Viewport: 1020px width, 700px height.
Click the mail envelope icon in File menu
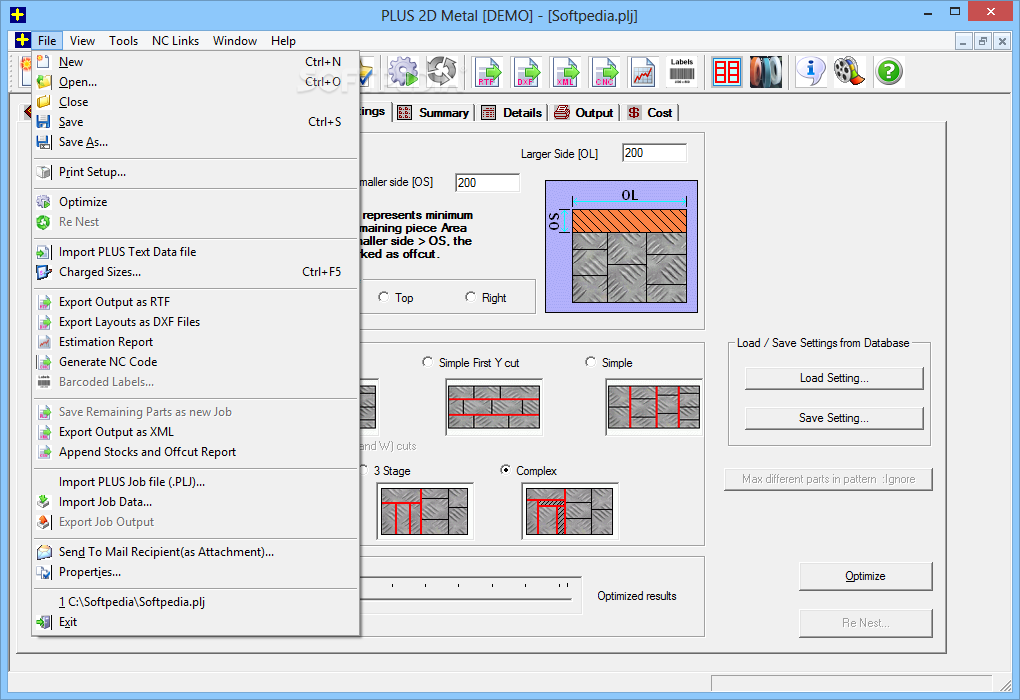pos(44,552)
